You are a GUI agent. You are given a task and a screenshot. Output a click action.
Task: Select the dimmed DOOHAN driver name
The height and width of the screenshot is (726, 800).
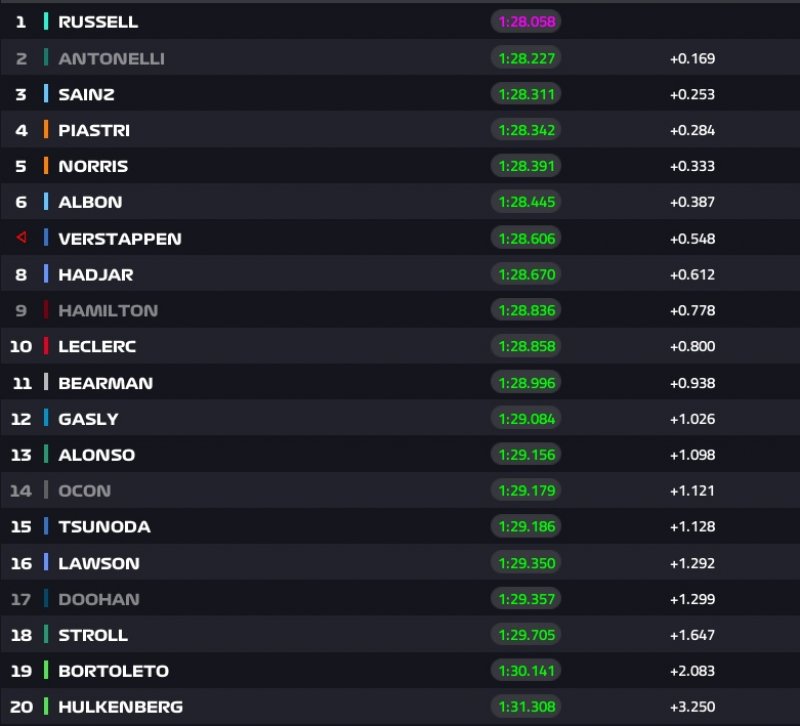[99, 599]
